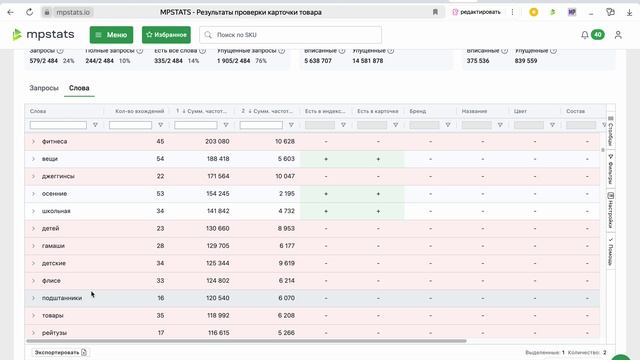Open user profile icon
The height and width of the screenshot is (360, 640).
tap(618, 35)
